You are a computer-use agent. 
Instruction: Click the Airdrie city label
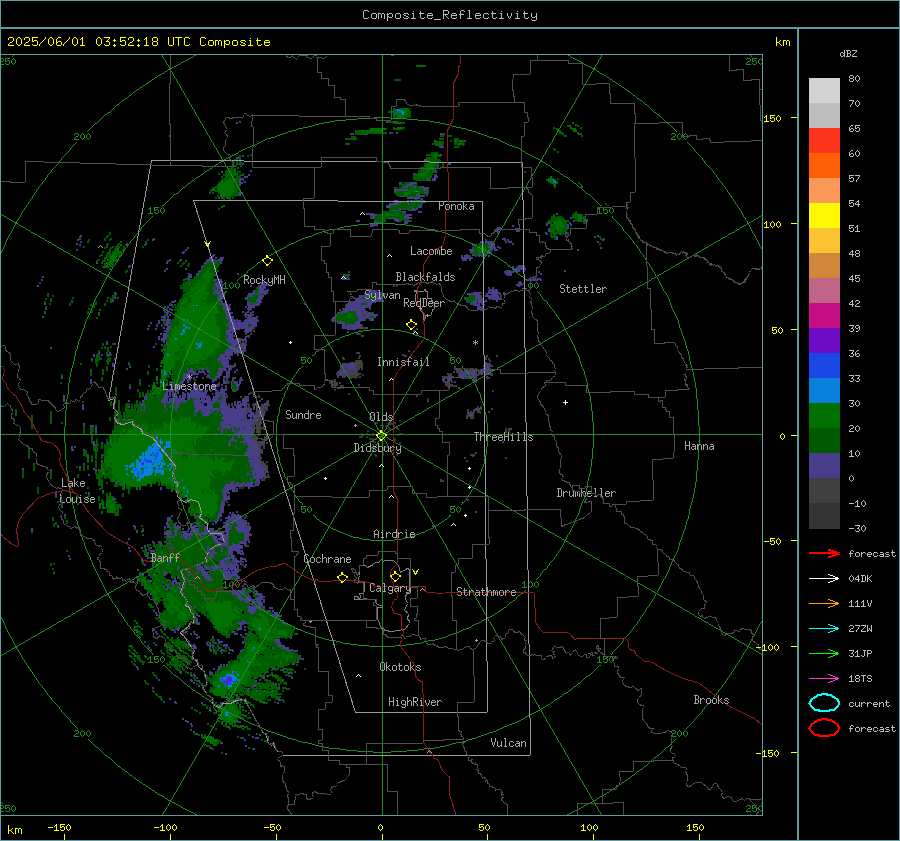pyautogui.click(x=394, y=534)
